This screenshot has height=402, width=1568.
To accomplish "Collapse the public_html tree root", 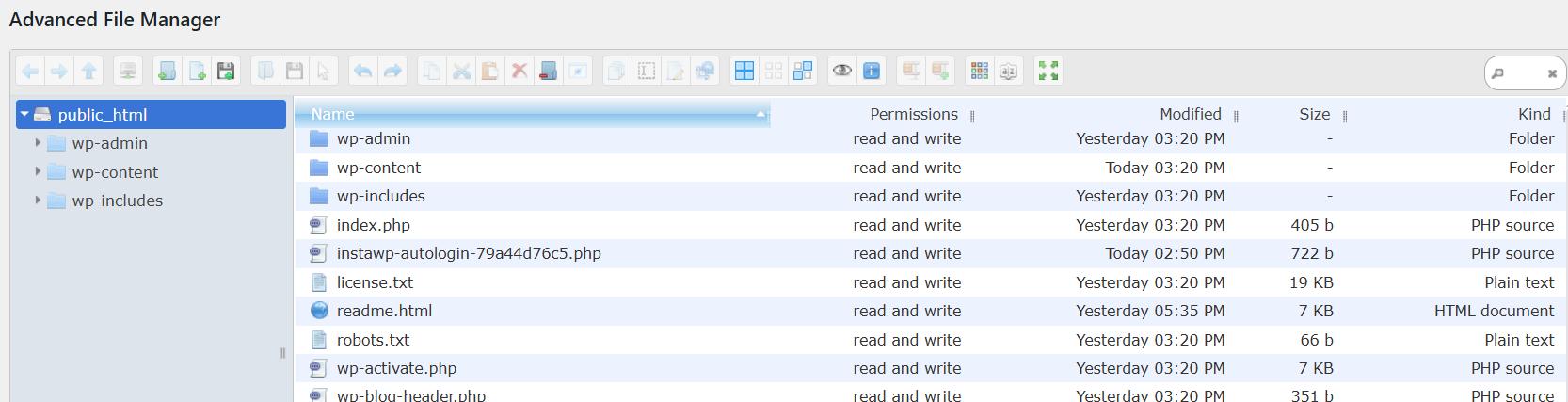I will click(25, 114).
